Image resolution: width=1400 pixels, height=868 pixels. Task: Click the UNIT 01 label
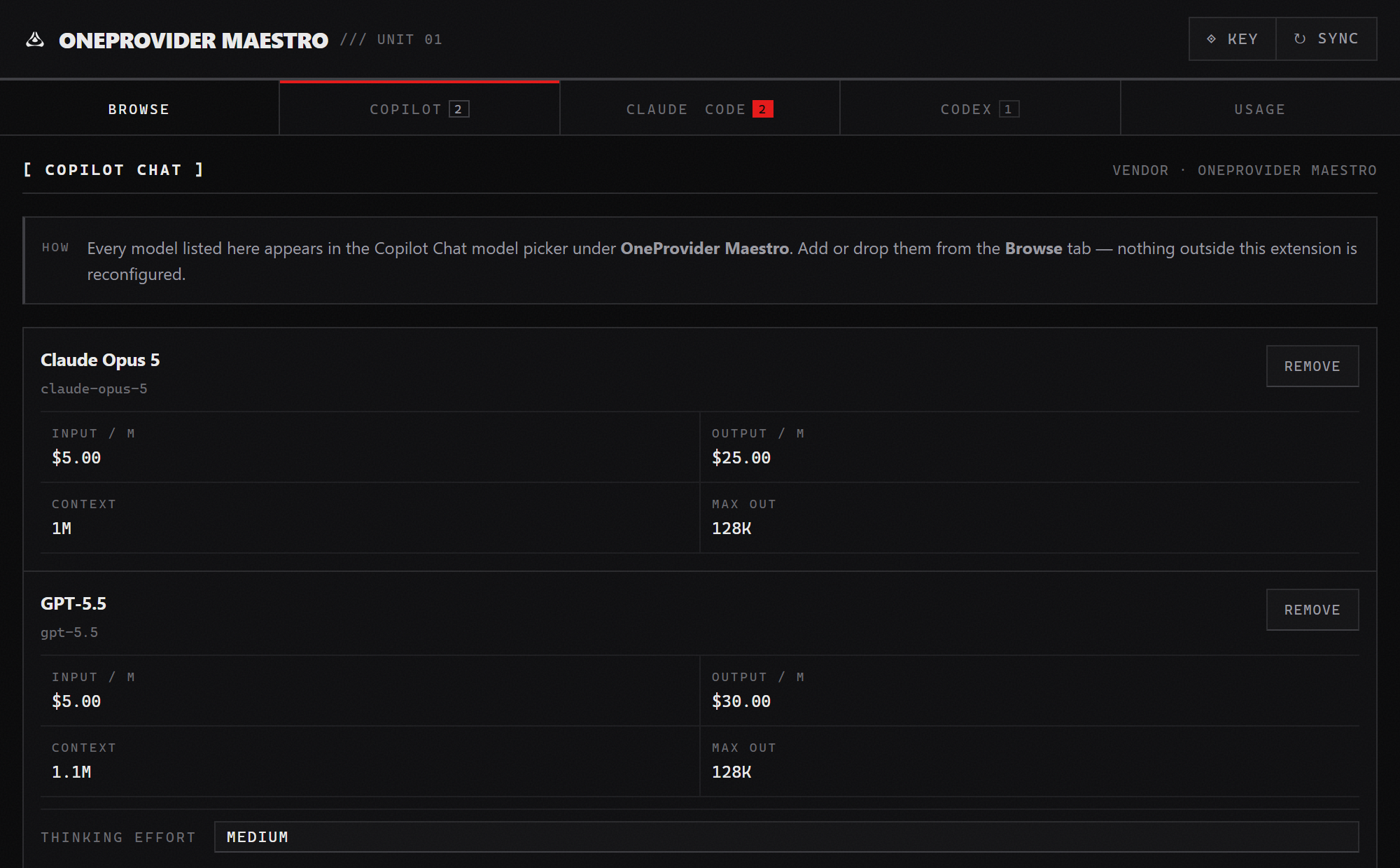tap(409, 40)
